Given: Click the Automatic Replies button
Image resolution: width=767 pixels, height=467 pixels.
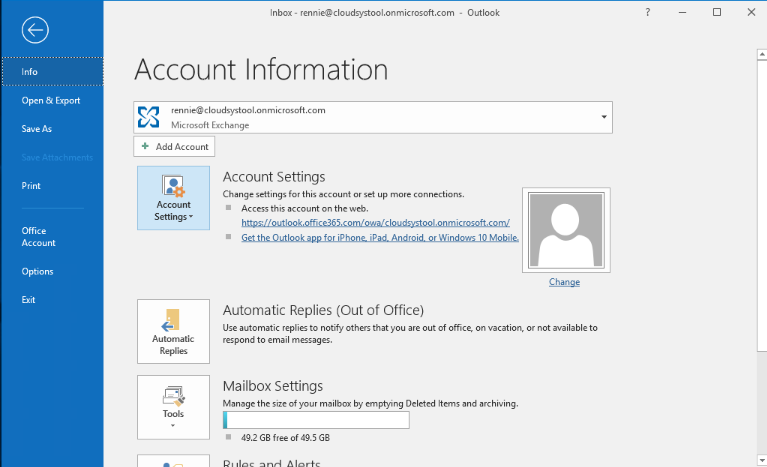Looking at the screenshot, I should (173, 332).
